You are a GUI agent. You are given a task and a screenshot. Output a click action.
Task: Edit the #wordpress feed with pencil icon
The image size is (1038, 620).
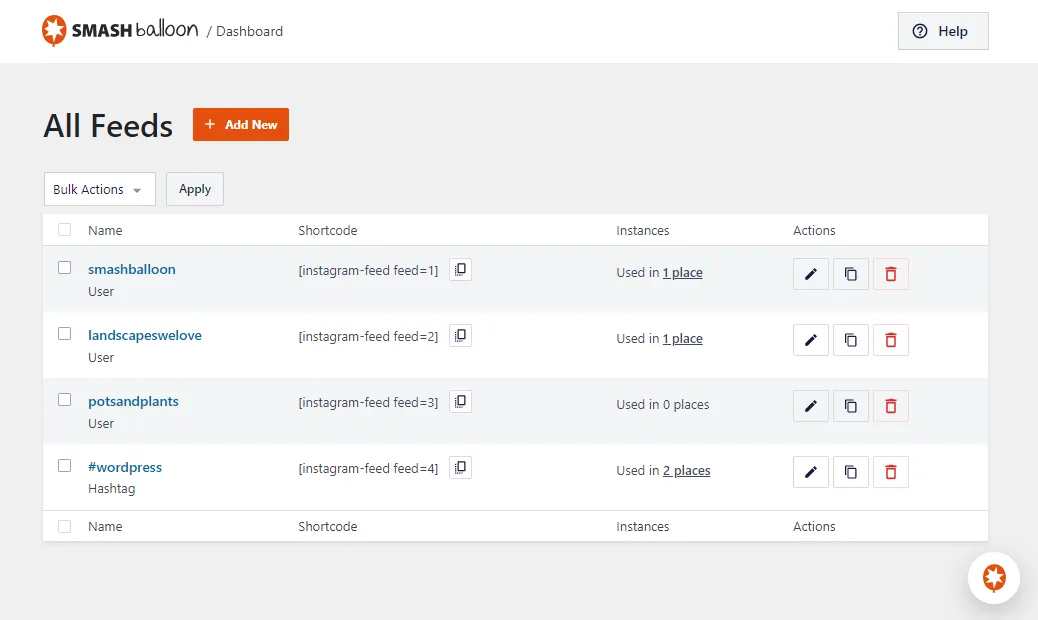811,472
